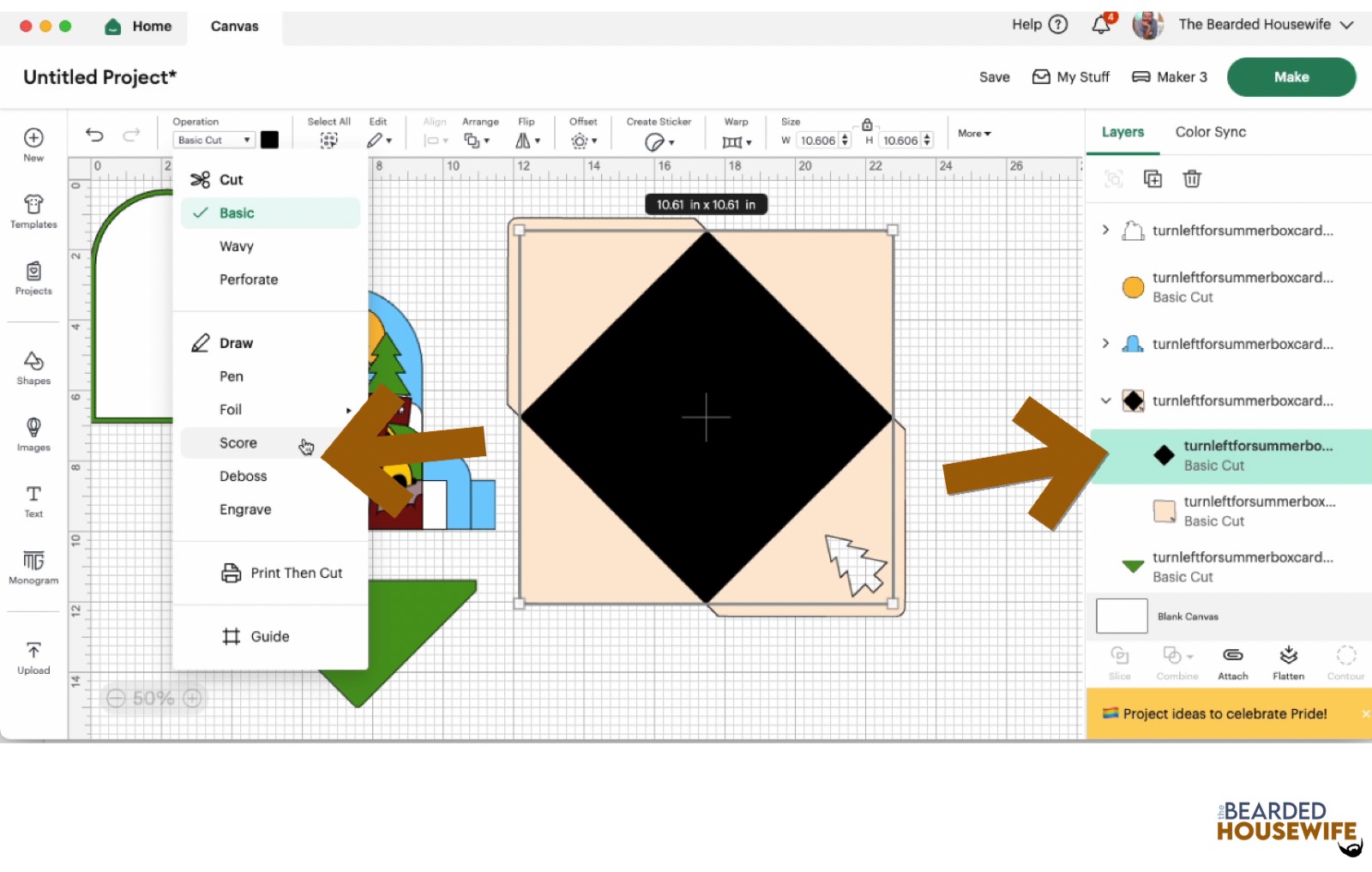Viewport: 1372px width, 872px height.
Task: Select the green triangle Basic Cut layer
Action: click(1229, 567)
